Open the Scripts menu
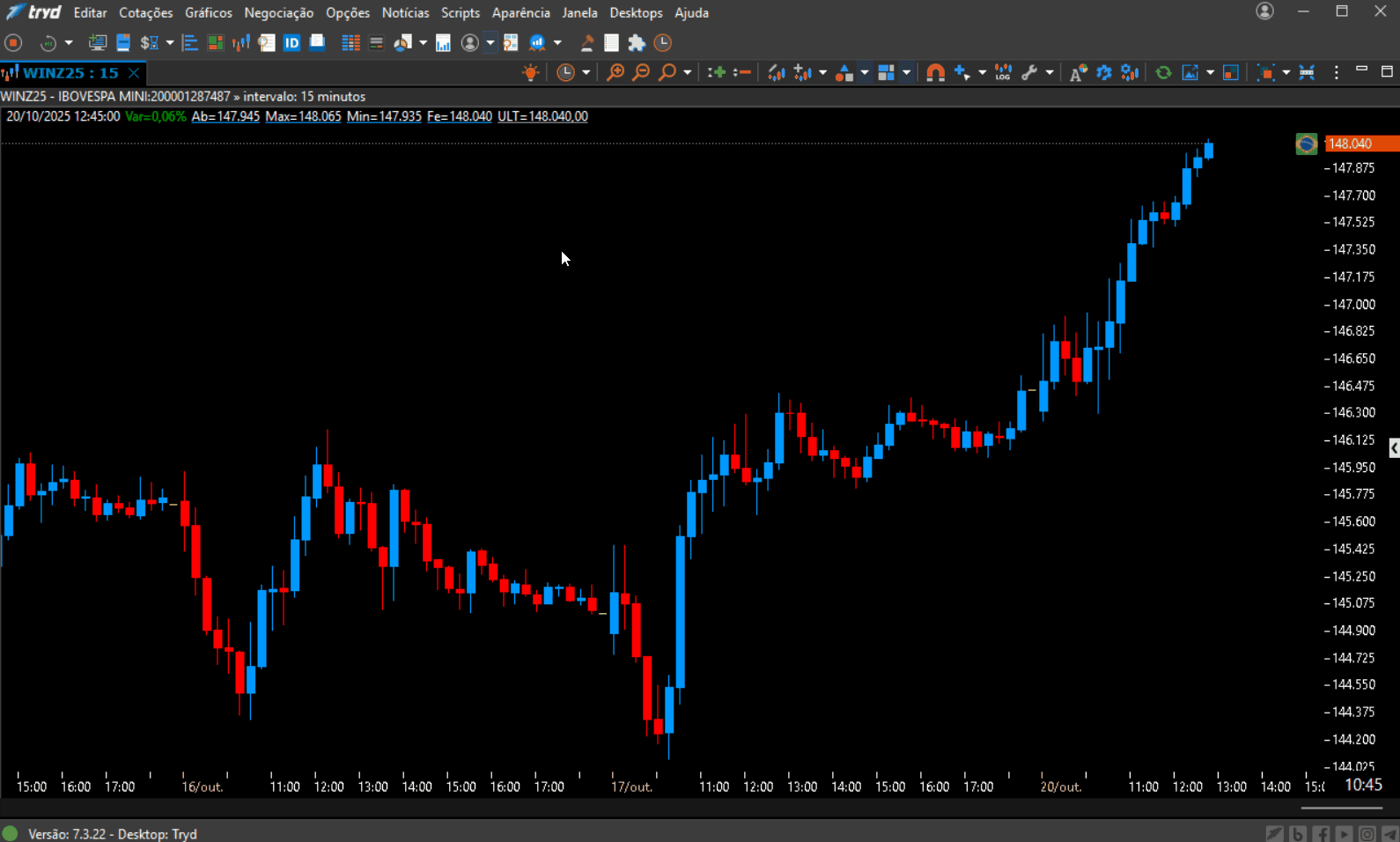Viewport: 1400px width, 842px height. point(461,12)
